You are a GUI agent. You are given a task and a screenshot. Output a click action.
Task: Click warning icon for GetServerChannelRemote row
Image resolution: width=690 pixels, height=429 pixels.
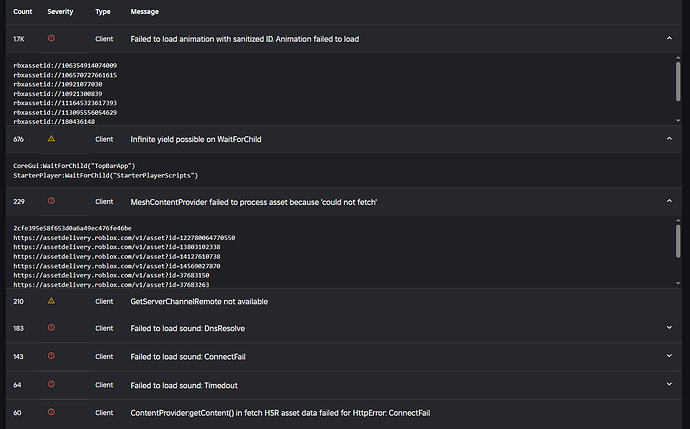[x=51, y=301]
